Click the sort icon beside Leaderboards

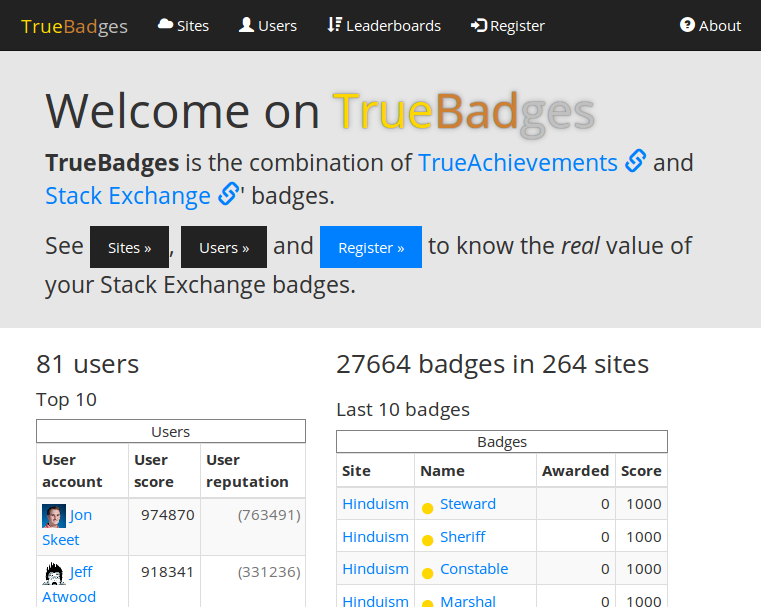tap(334, 25)
